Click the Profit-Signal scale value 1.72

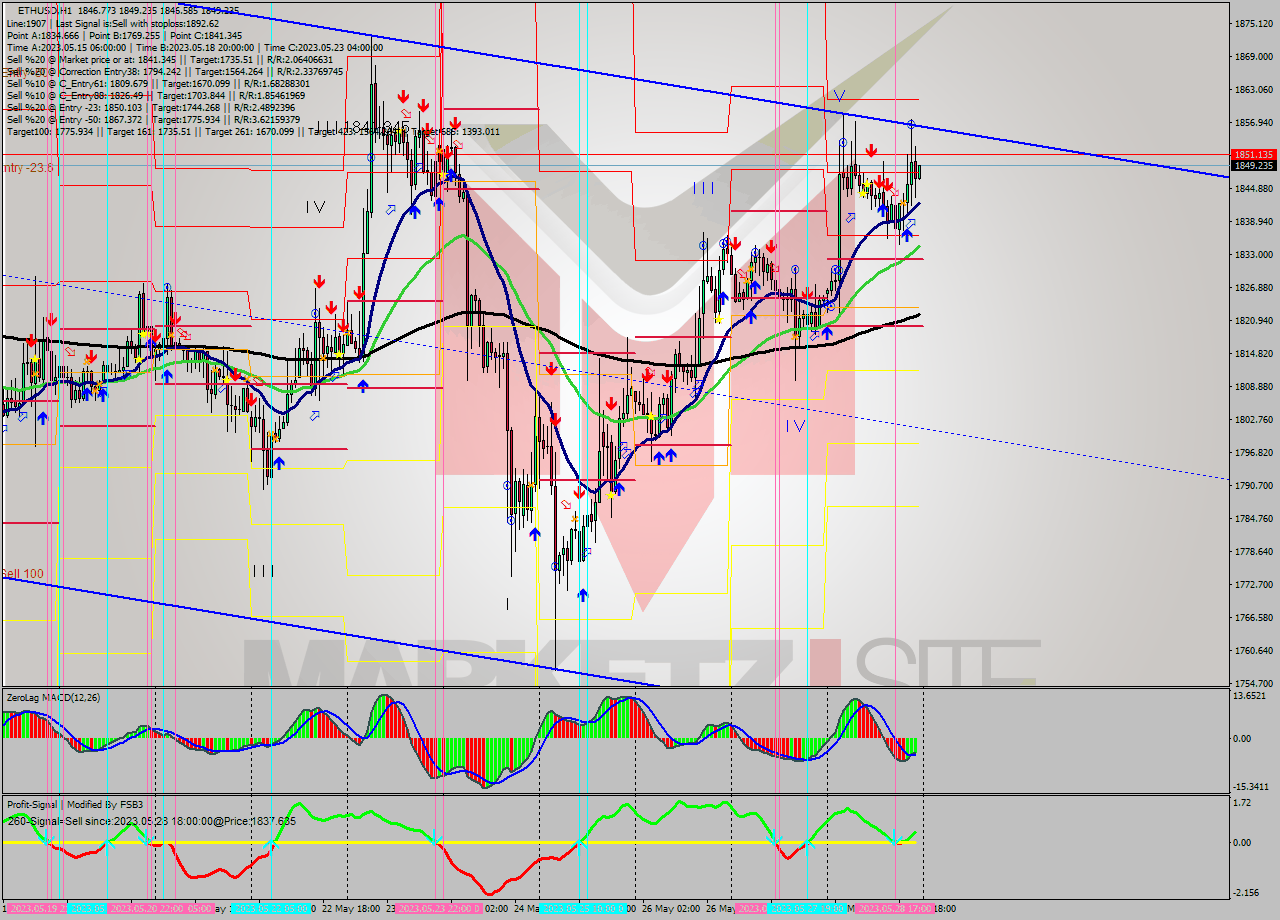[1243, 803]
